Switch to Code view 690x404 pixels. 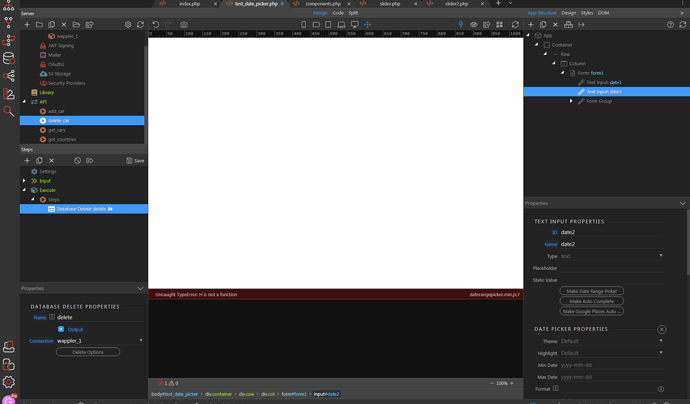(x=338, y=13)
